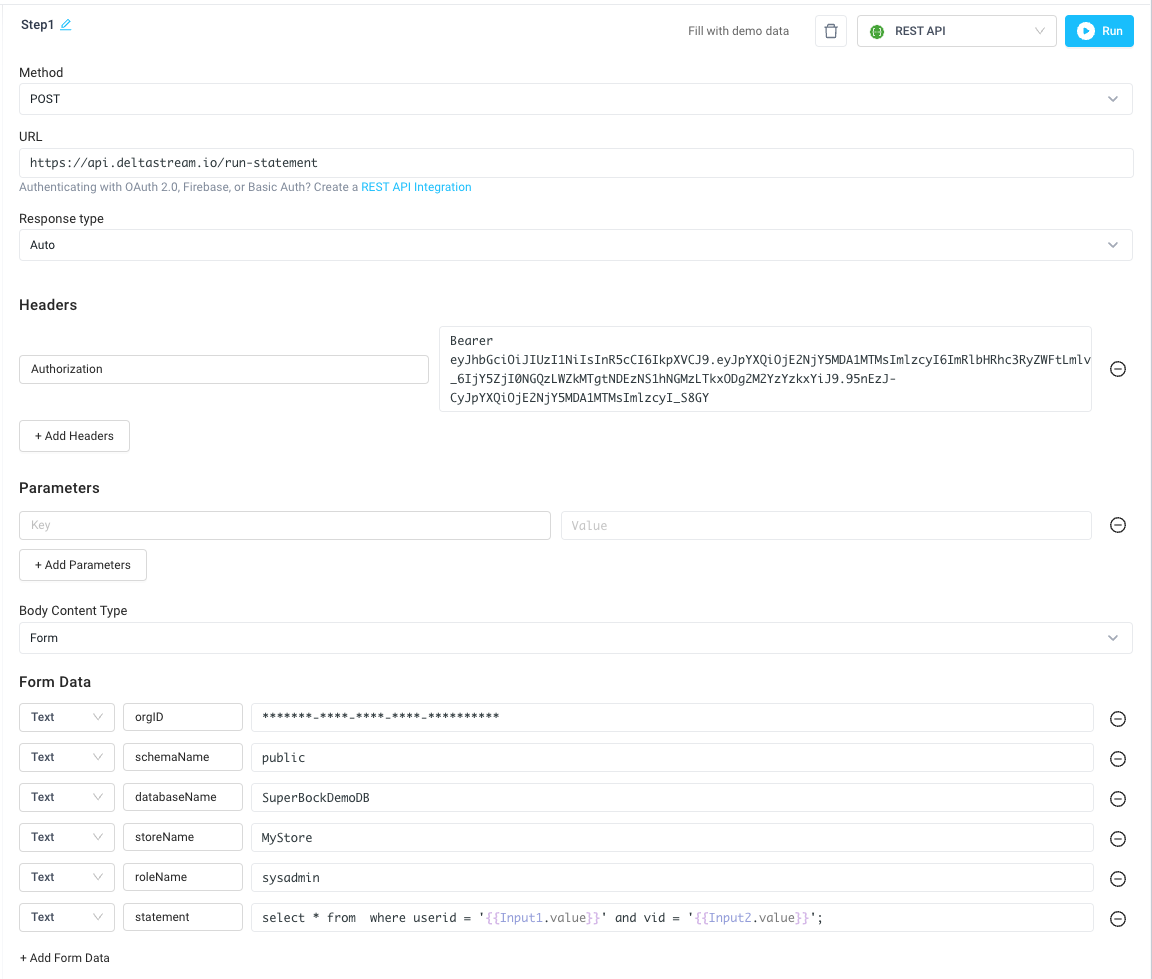Open the Text type dropdown for storeName
This screenshot has height=979, width=1152.
(67, 837)
